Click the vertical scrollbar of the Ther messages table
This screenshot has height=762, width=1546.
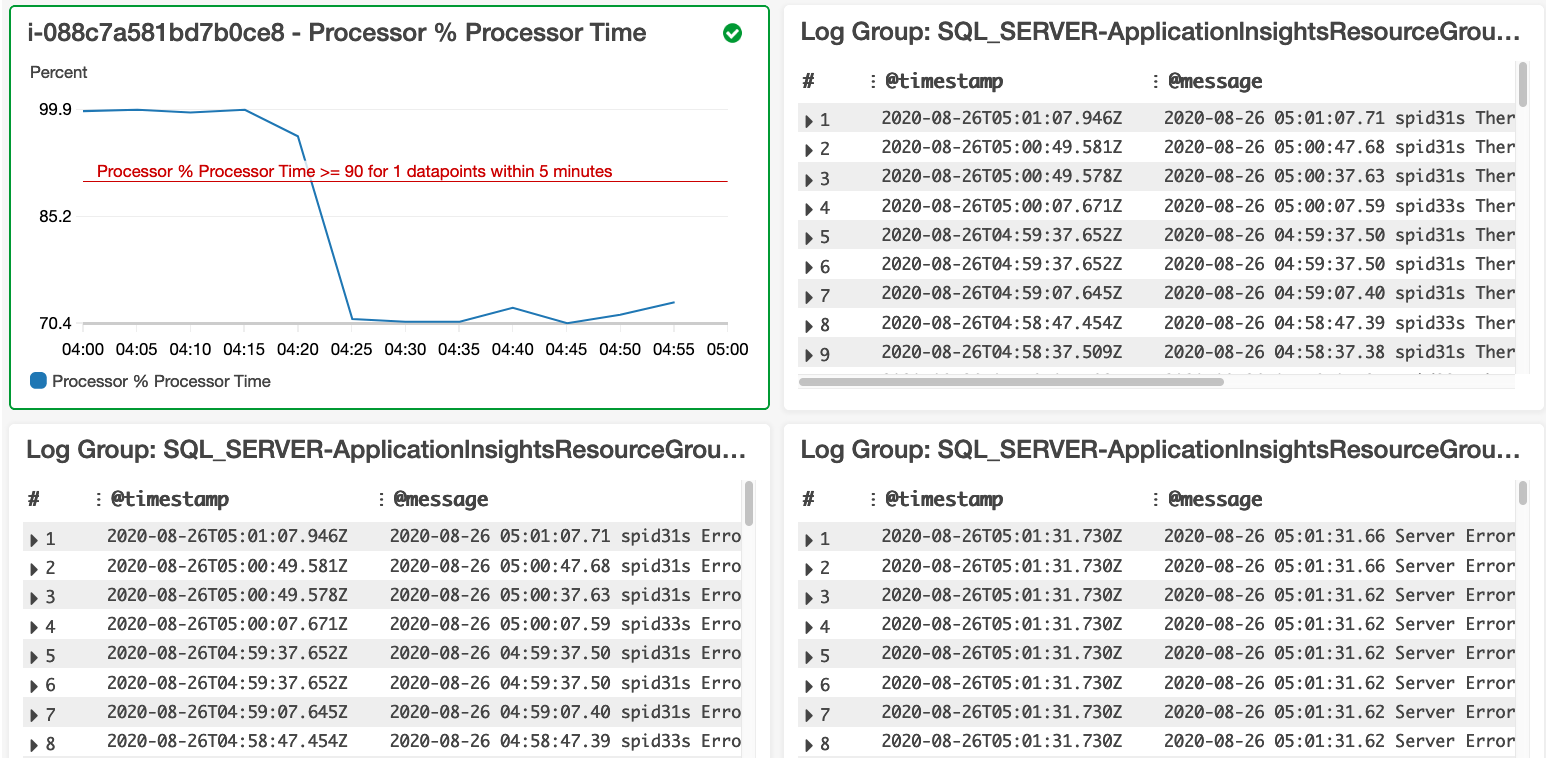tap(1523, 84)
